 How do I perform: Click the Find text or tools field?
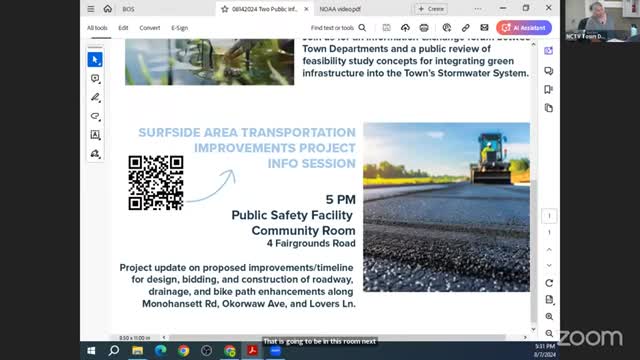tap(332, 28)
